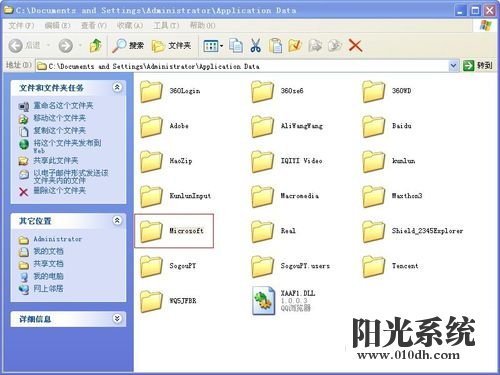Select the SogouPY.users folder

pyautogui.click(x=290, y=266)
